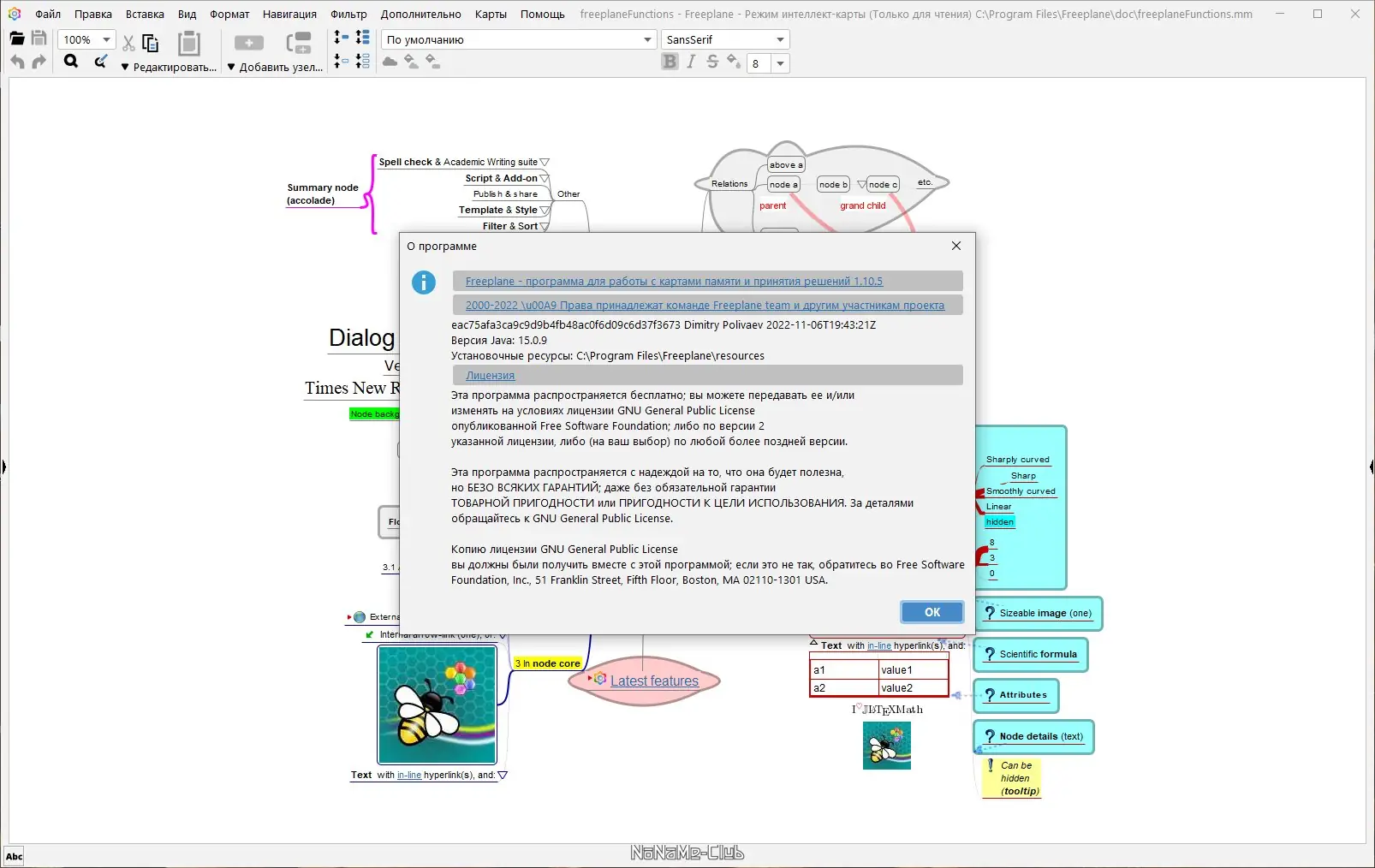Toggle bold formatting
The width and height of the screenshot is (1375, 868).
tap(670, 62)
